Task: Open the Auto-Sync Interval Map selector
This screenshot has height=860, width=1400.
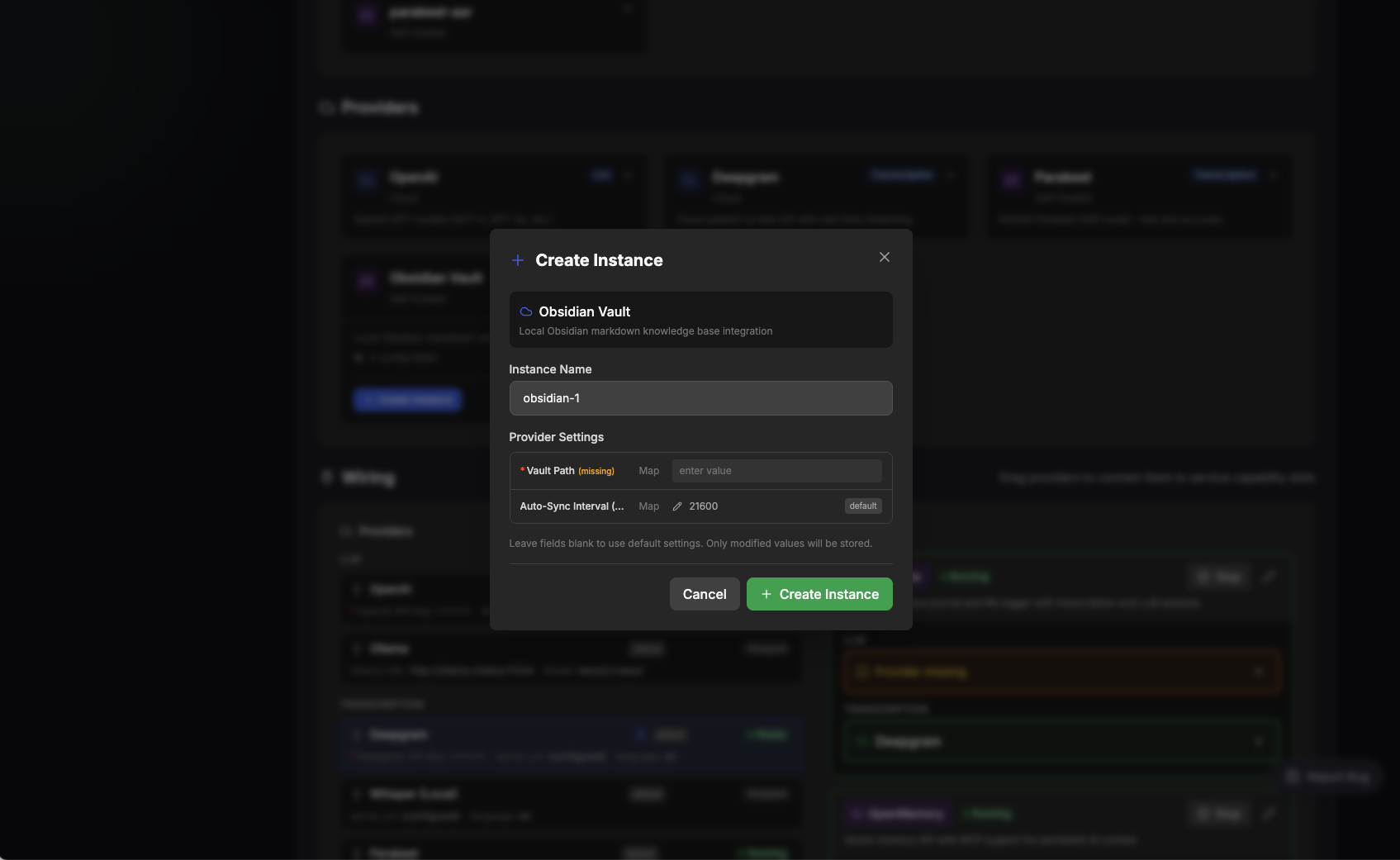Action: (x=648, y=506)
